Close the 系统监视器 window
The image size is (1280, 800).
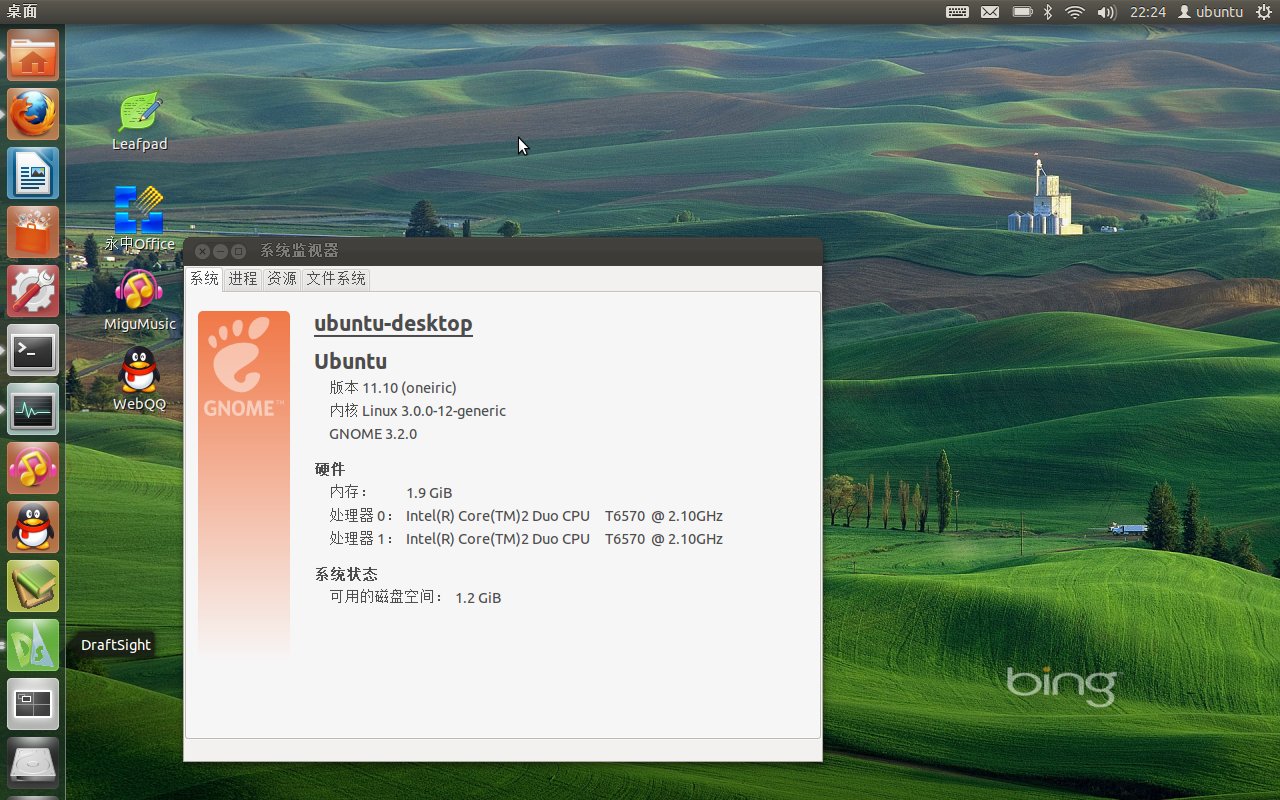(x=203, y=251)
